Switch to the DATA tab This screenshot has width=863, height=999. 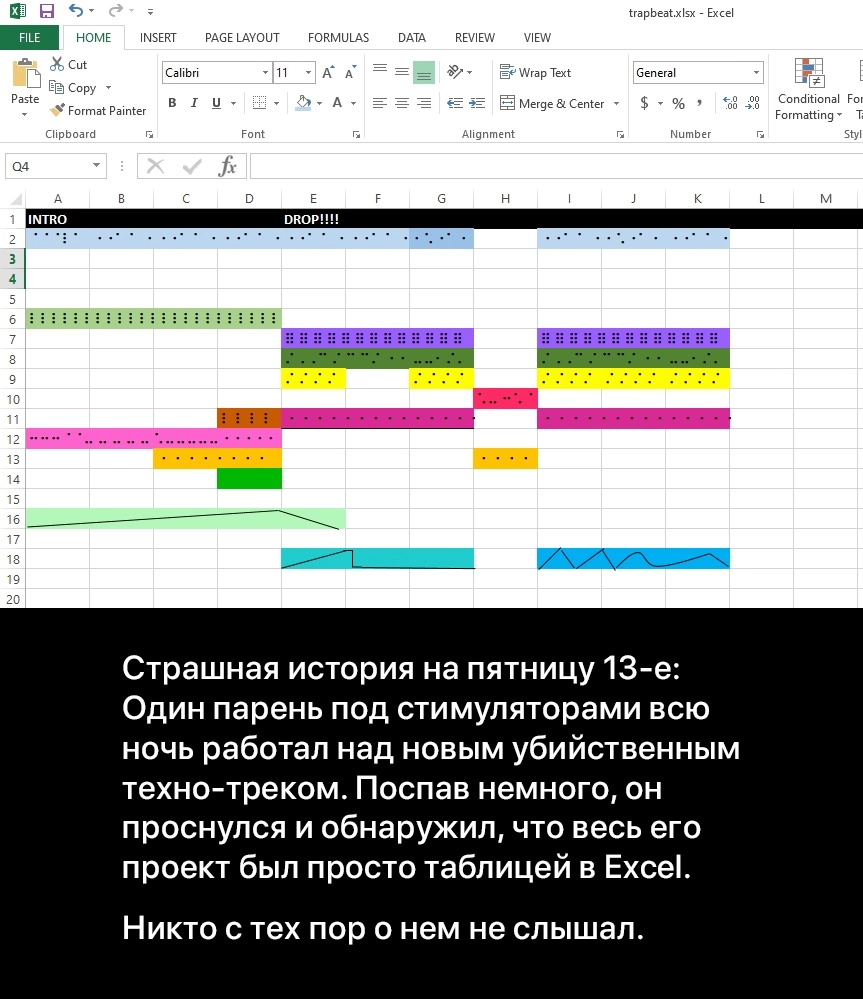(x=411, y=38)
